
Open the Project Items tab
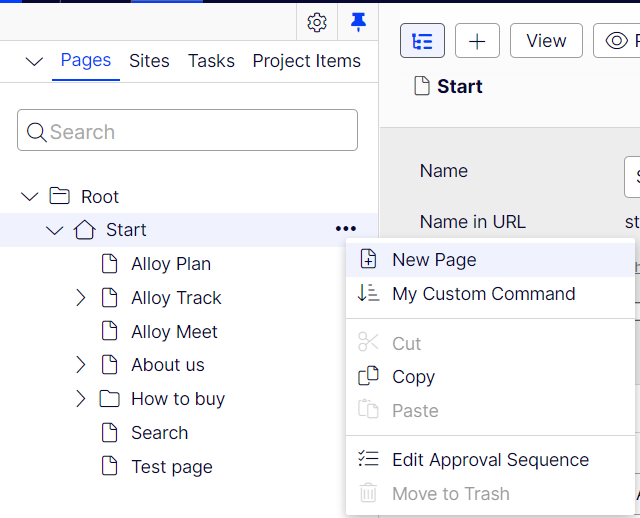[306, 61]
